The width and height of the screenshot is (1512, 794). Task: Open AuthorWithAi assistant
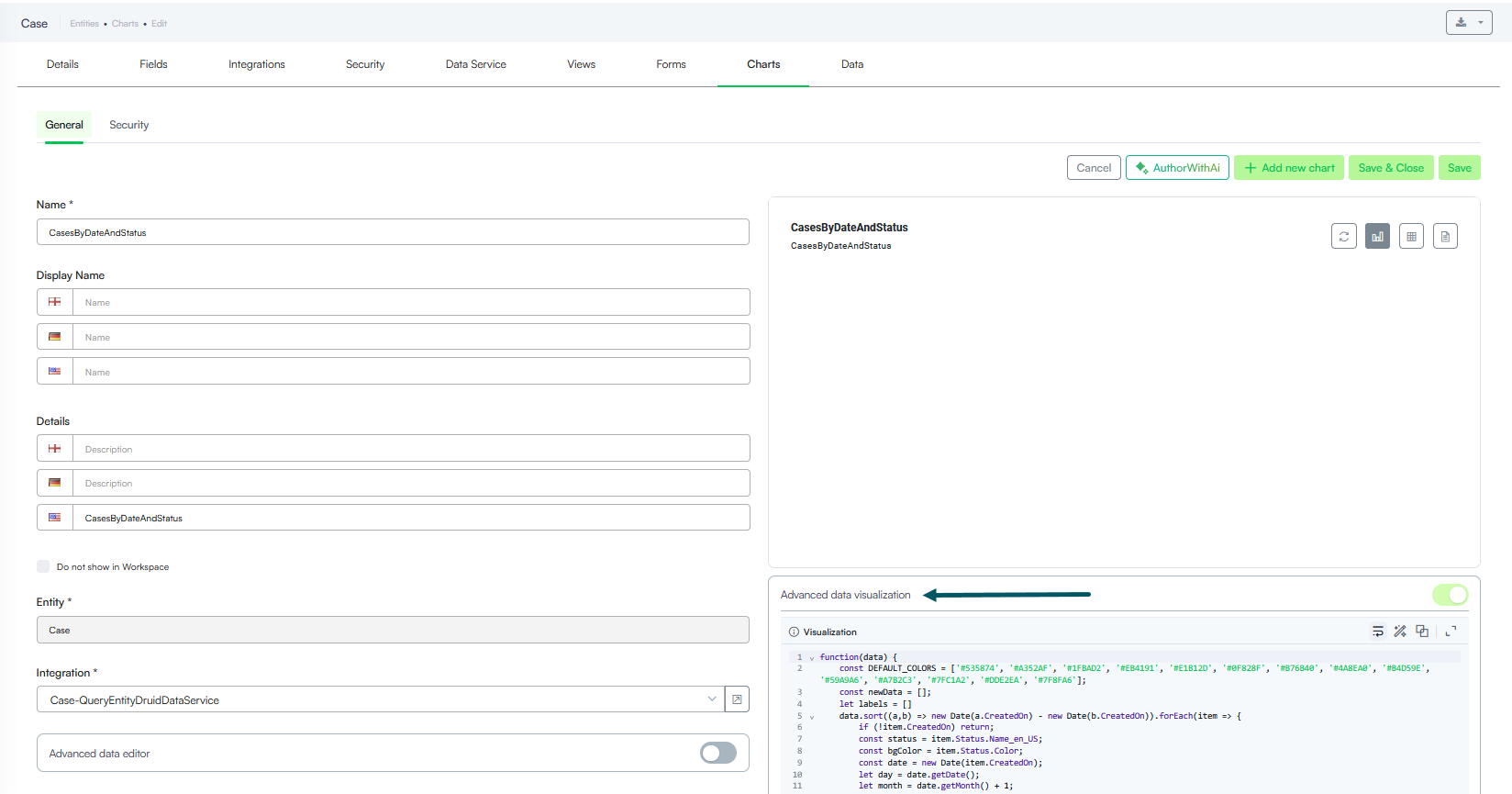[1177, 168]
